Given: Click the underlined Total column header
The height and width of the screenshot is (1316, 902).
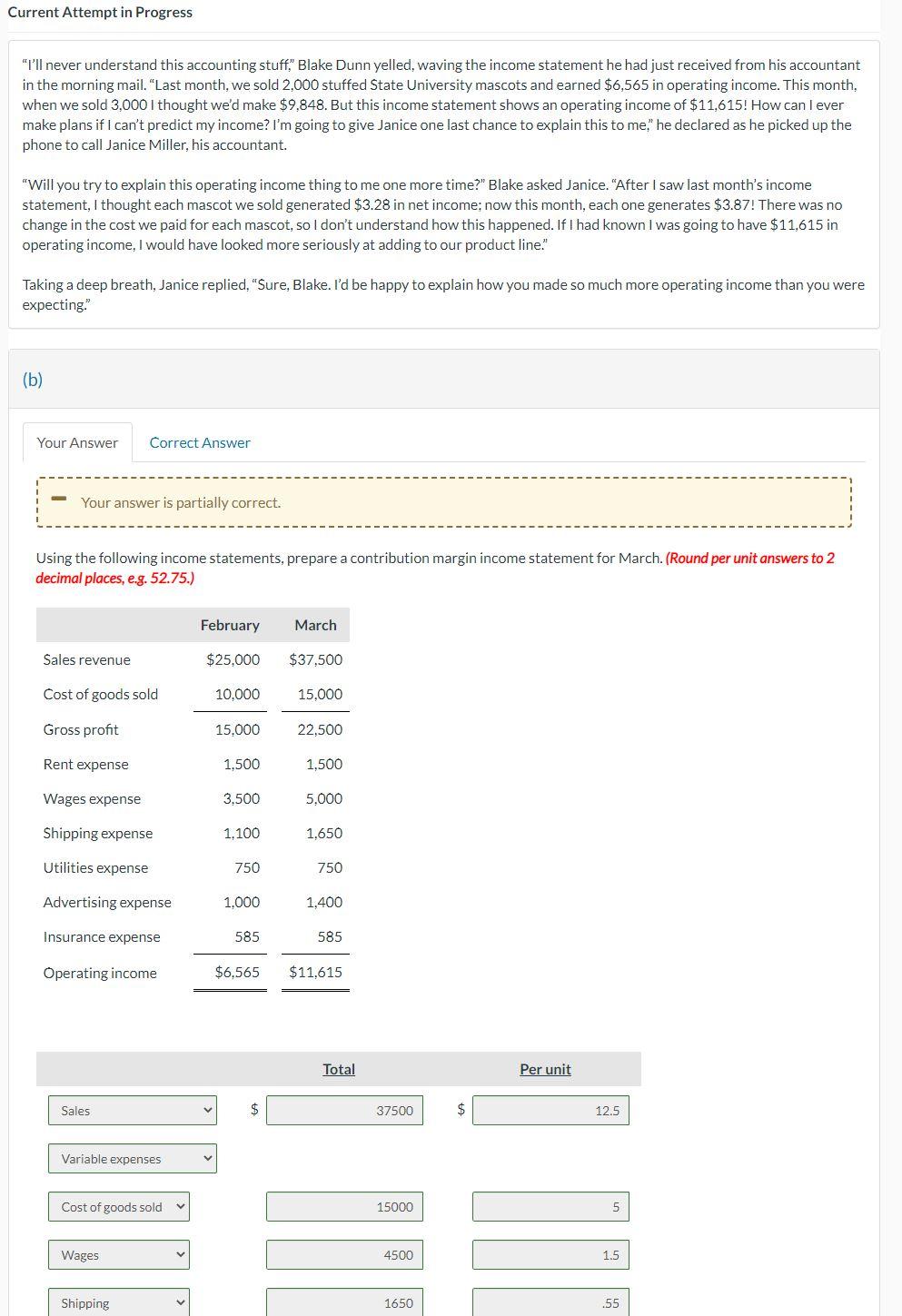Looking at the screenshot, I should tap(339, 1069).
